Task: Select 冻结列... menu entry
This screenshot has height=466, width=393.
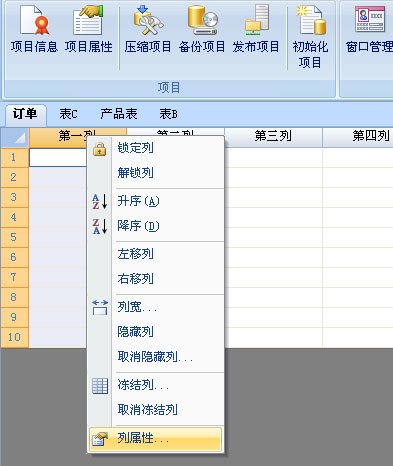Action: pyautogui.click(x=156, y=385)
